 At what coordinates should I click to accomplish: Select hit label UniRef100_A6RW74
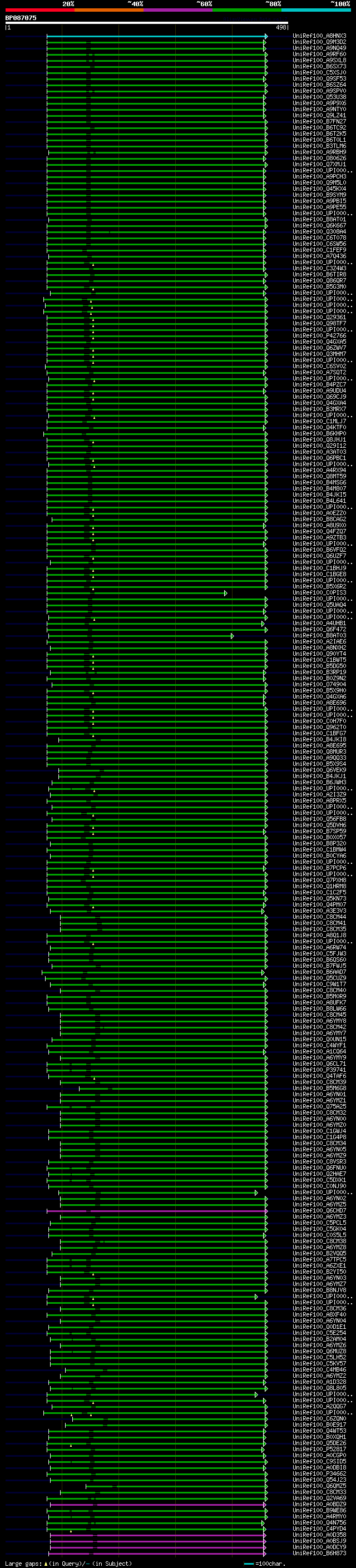click(x=319, y=948)
